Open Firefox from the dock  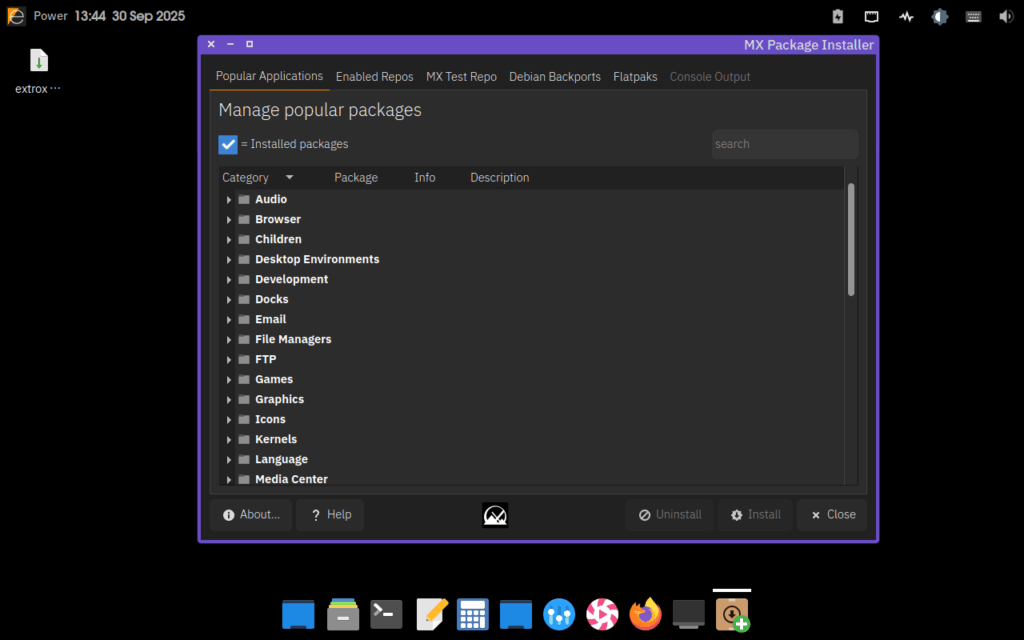coord(646,614)
